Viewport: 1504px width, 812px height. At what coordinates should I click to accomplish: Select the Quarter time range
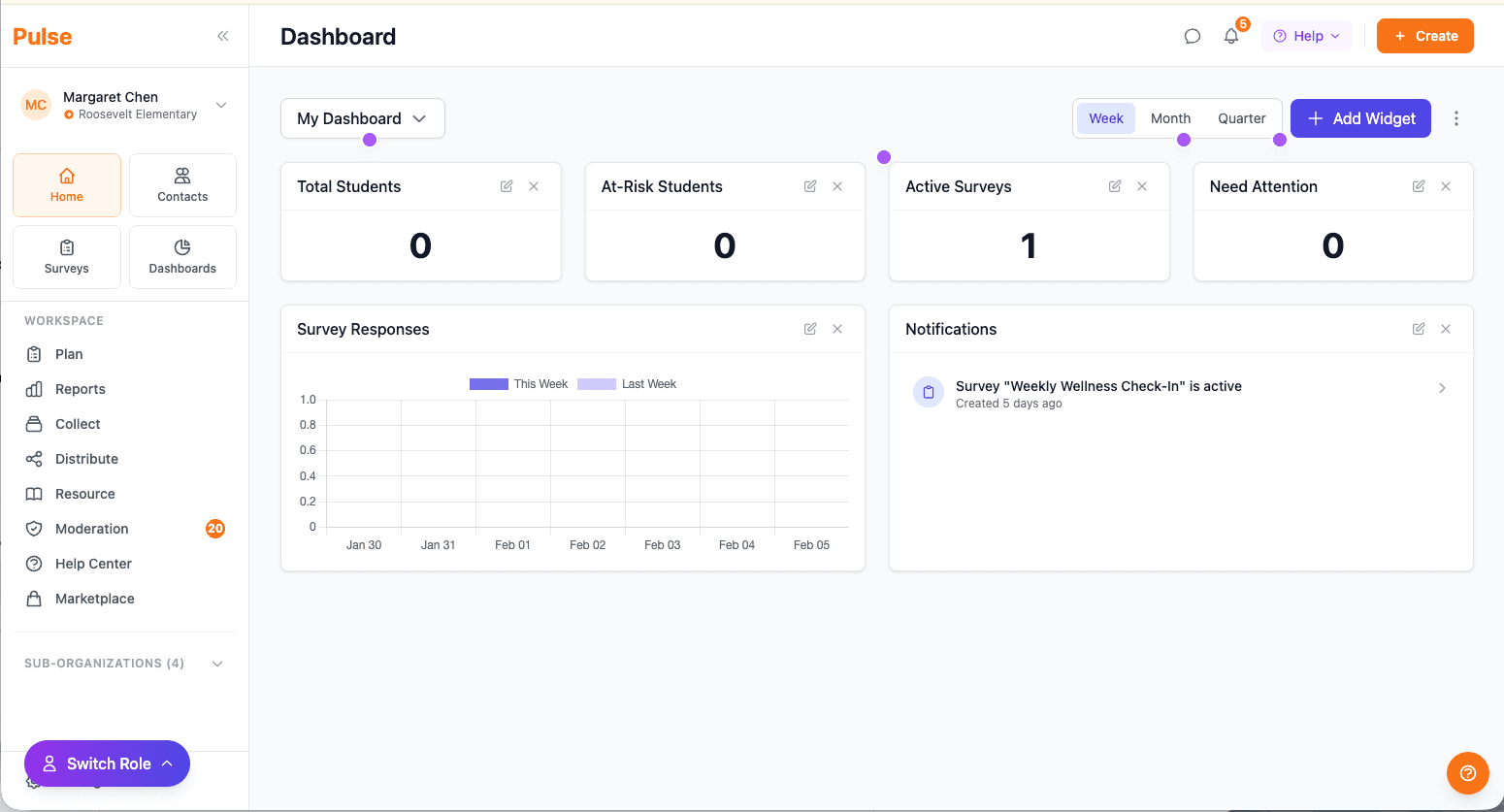coord(1242,117)
